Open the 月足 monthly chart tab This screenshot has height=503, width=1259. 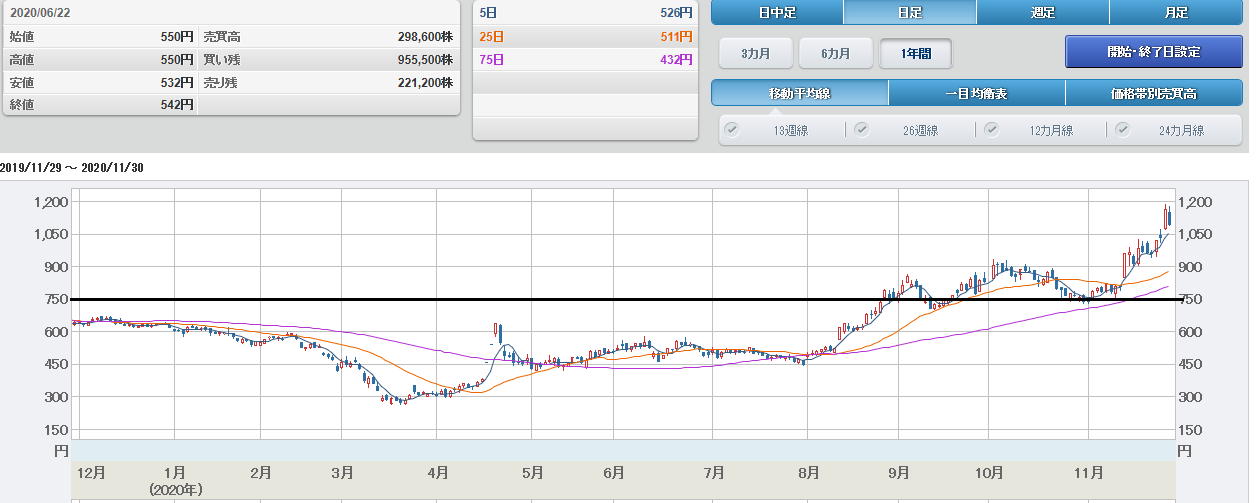point(1176,12)
